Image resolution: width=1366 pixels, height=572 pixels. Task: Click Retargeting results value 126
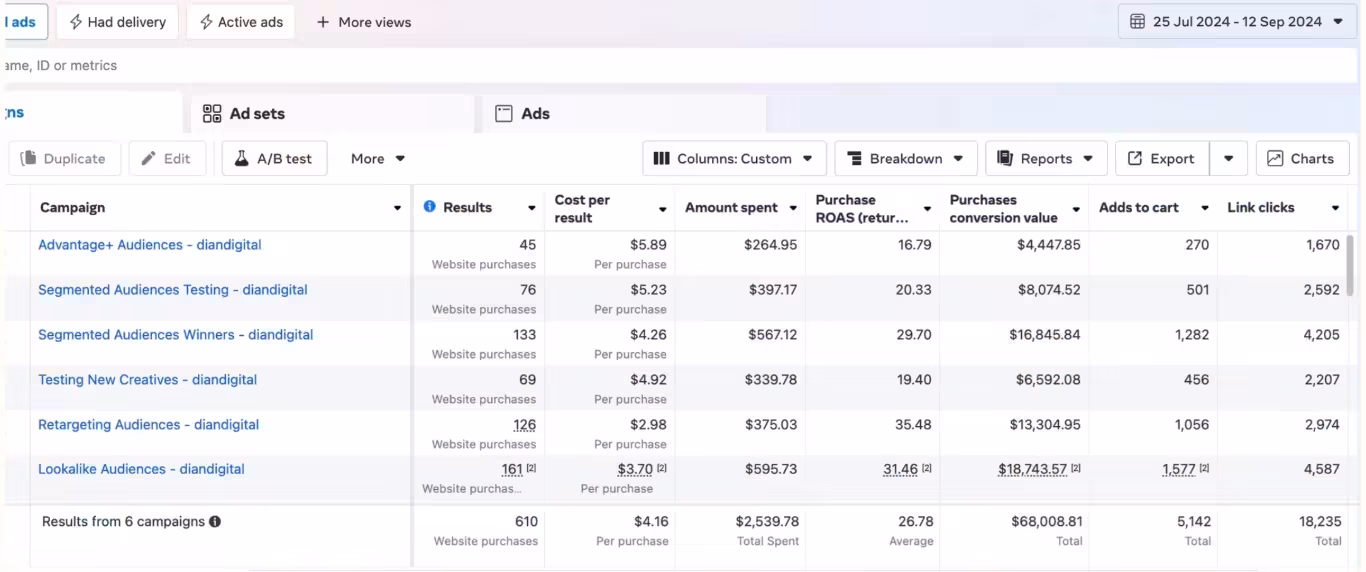(x=524, y=425)
